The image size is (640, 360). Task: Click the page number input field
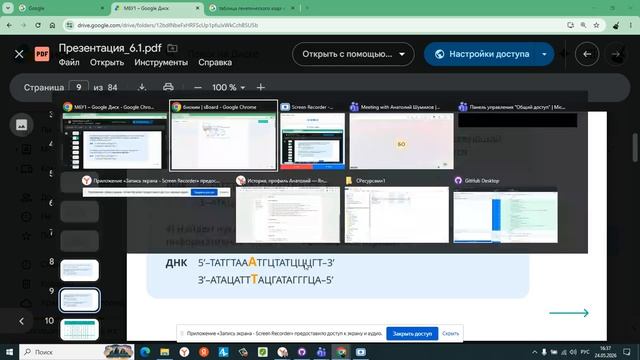[78, 87]
